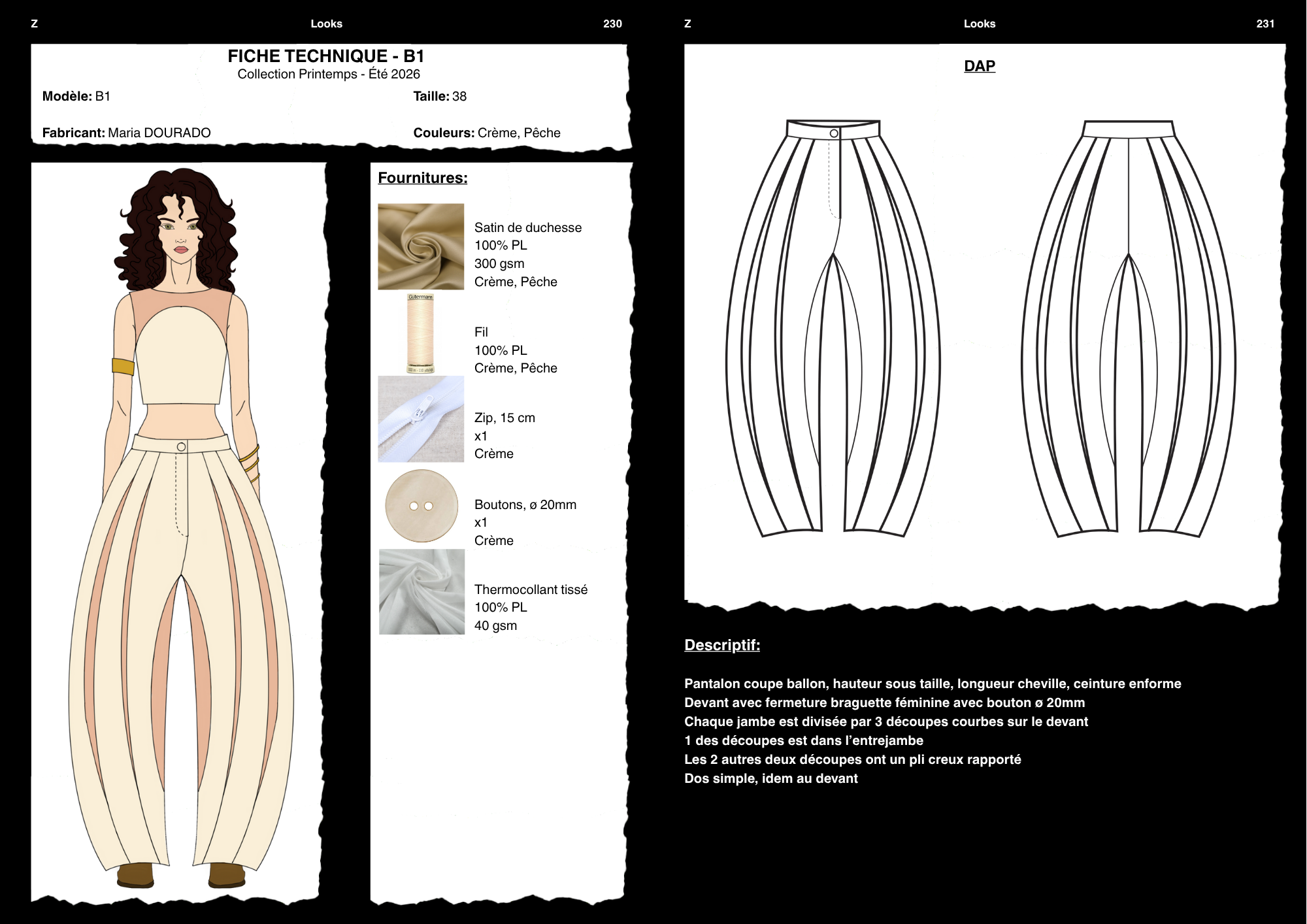This screenshot has width=1307, height=924.
Task: Click the gold armband on the model
Action: 123,367
